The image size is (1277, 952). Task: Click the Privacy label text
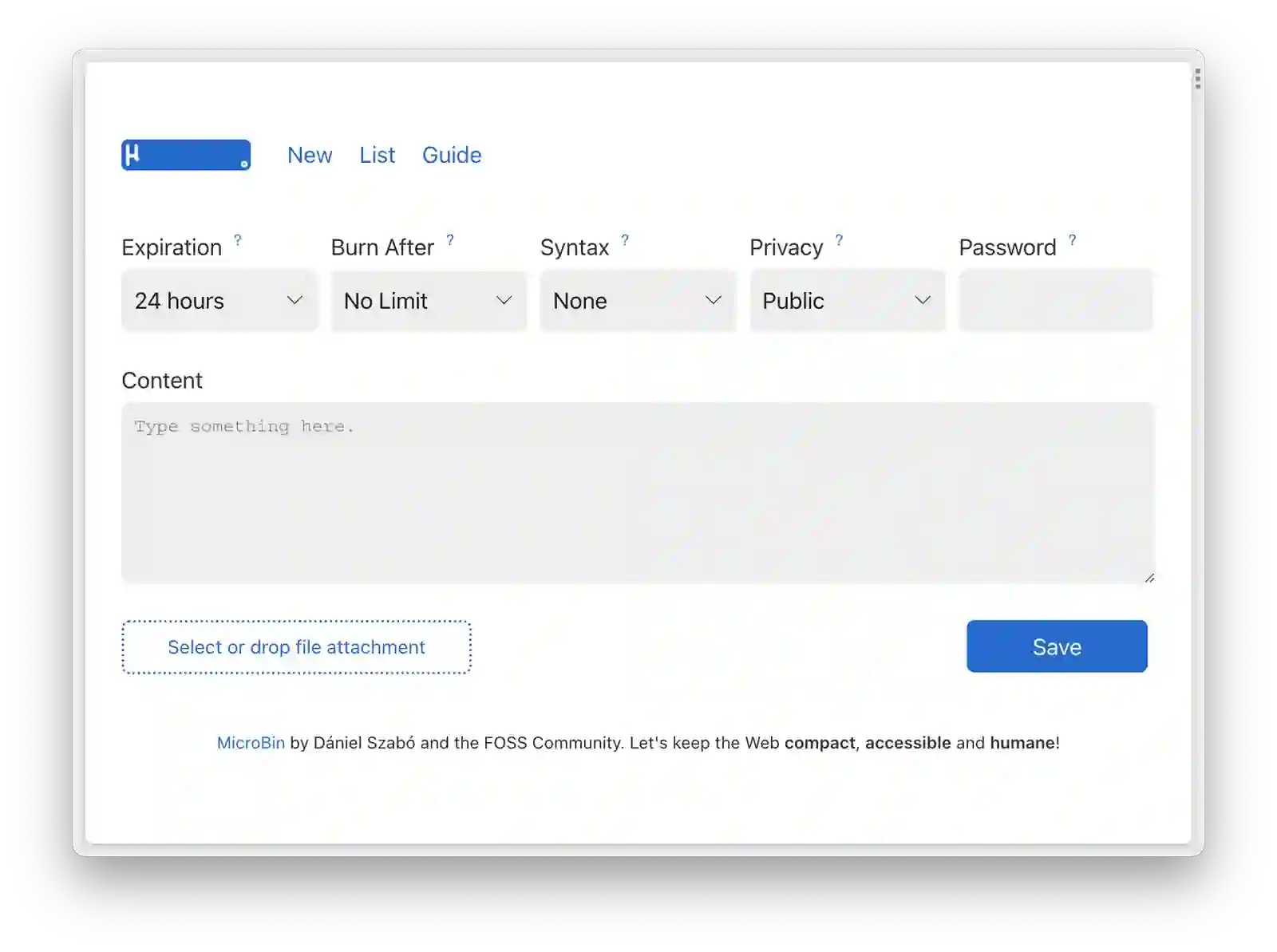[x=786, y=247]
